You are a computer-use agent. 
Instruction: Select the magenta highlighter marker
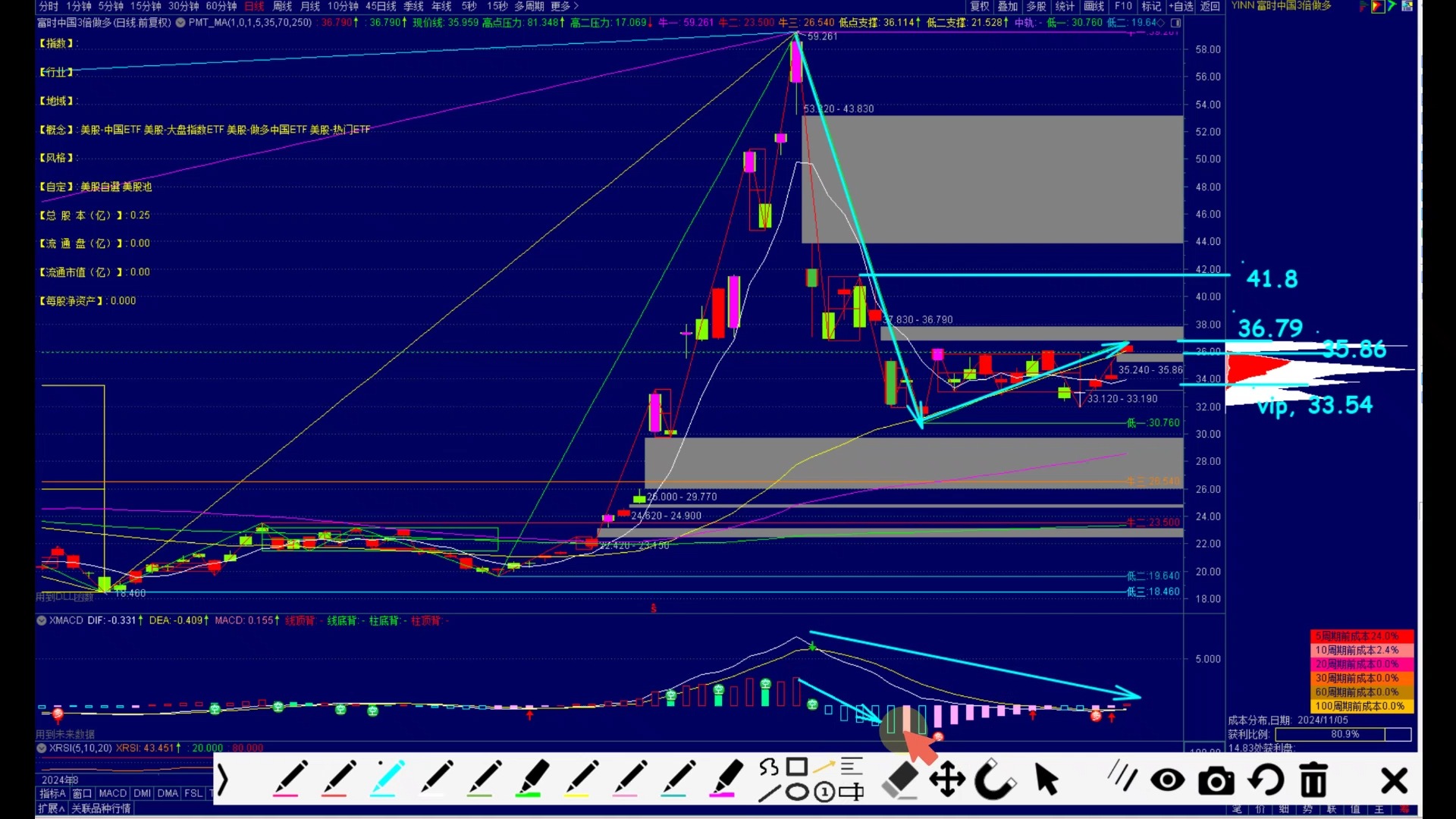[x=726, y=779]
